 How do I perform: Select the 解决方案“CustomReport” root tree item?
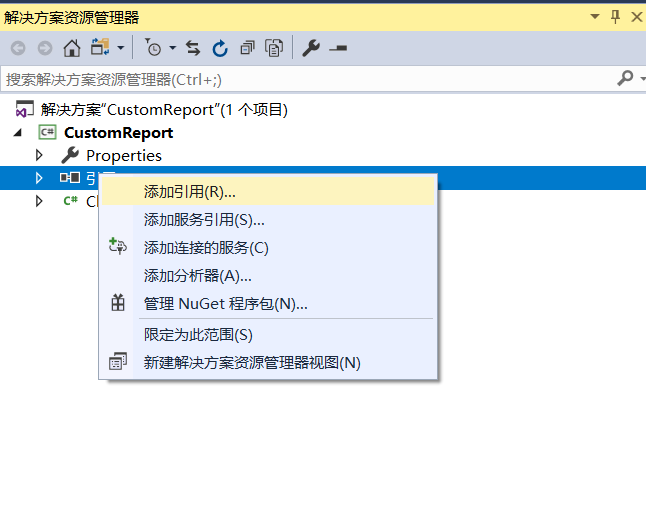(x=164, y=109)
